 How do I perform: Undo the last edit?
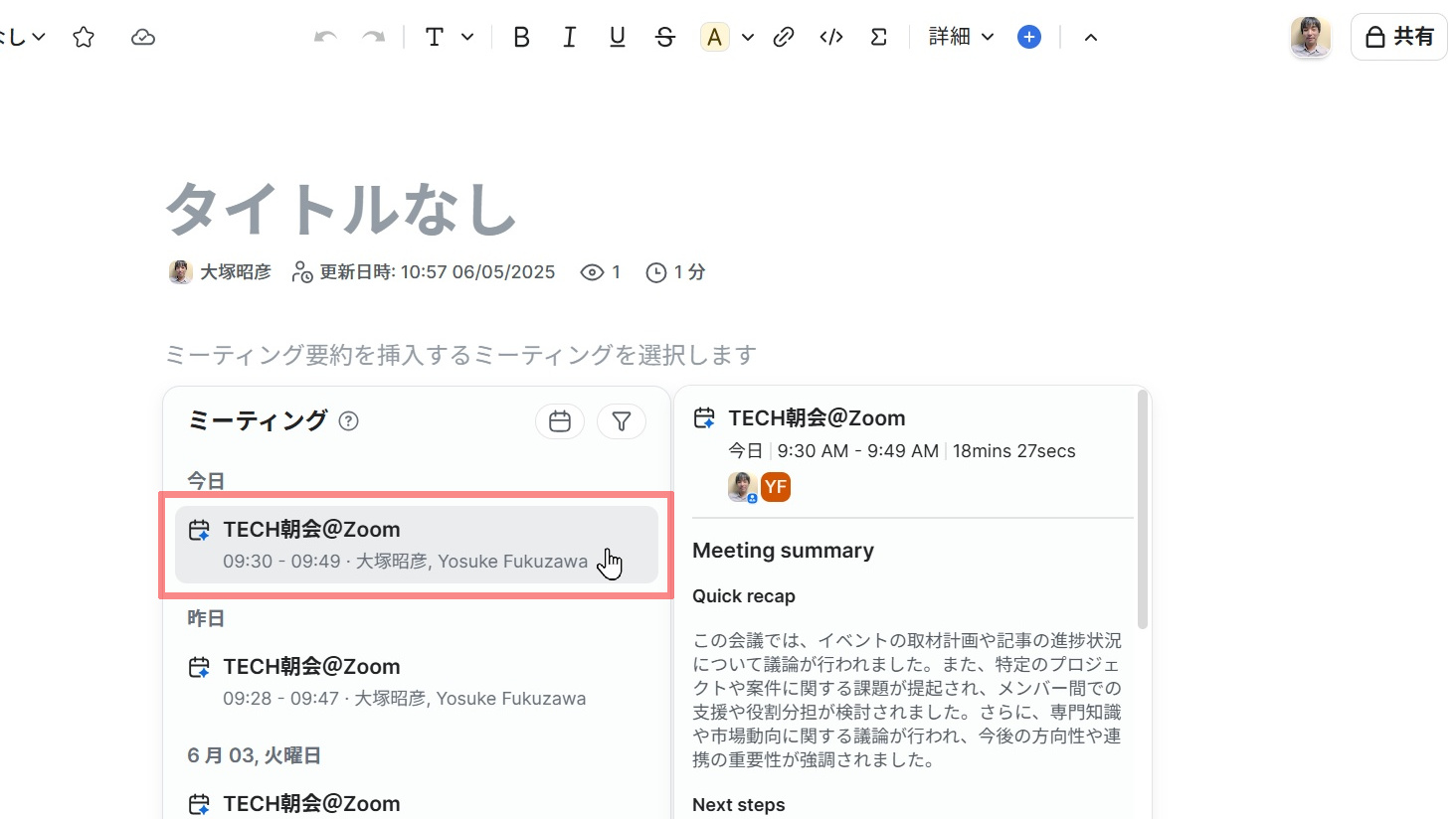(x=325, y=37)
